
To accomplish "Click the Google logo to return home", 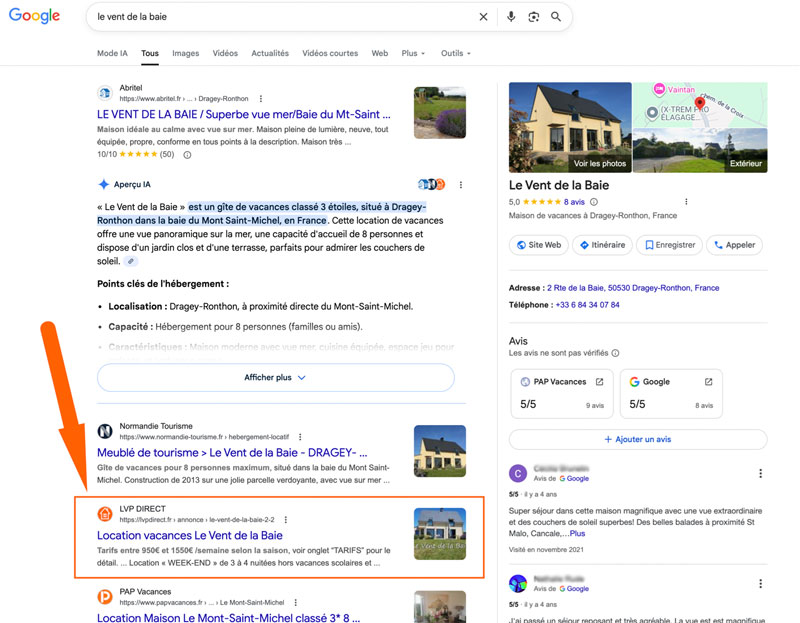I will tap(32, 17).
